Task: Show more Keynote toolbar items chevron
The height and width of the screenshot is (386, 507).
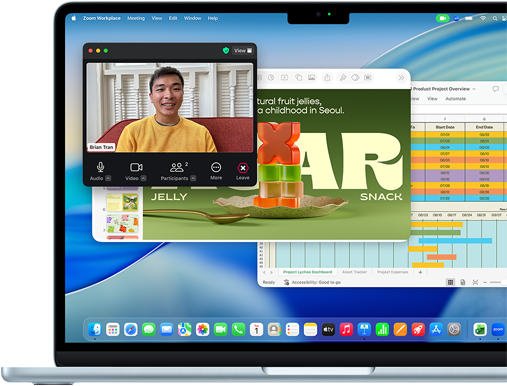Action: pos(401,78)
